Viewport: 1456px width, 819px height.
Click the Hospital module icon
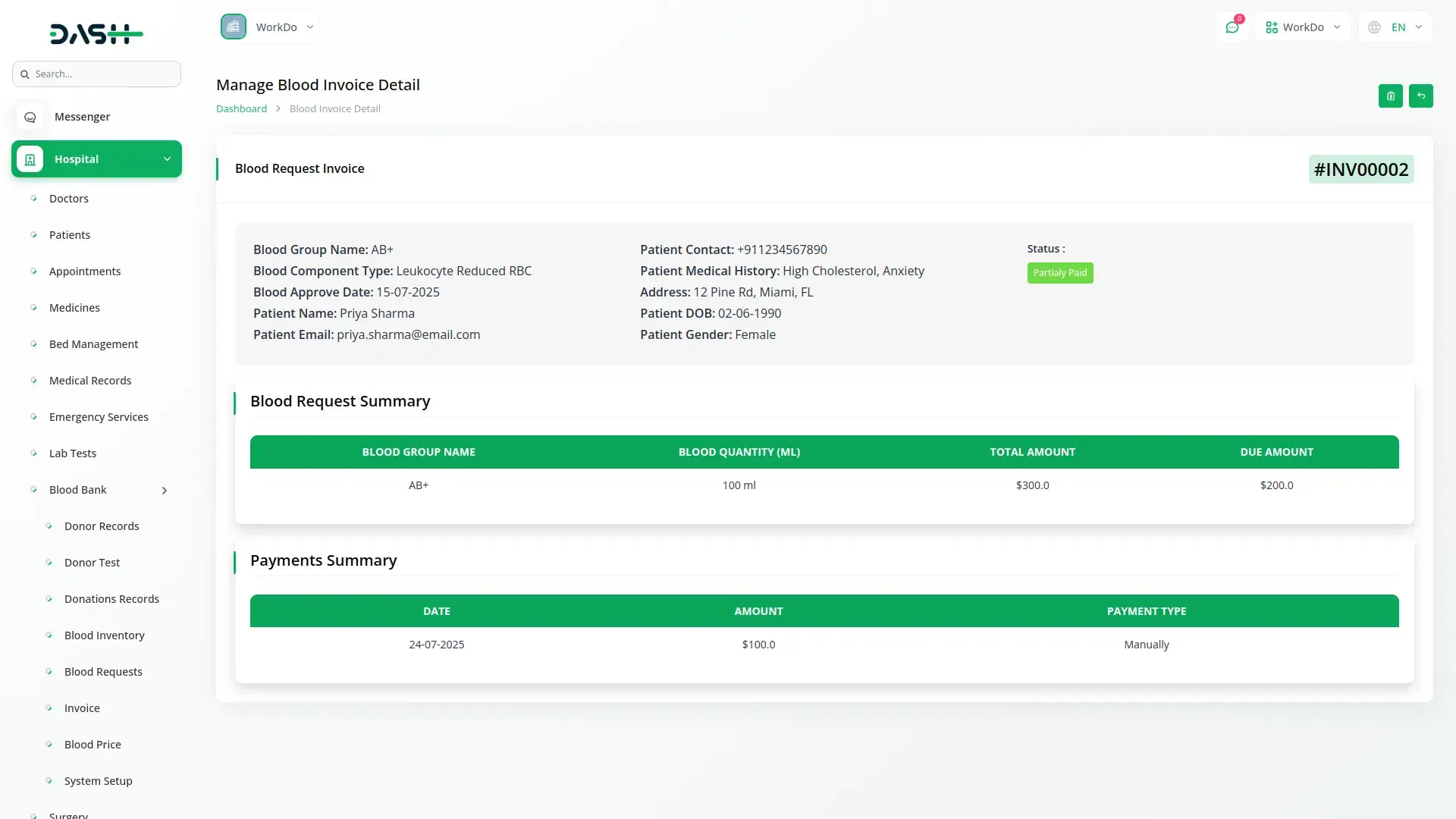(x=30, y=159)
